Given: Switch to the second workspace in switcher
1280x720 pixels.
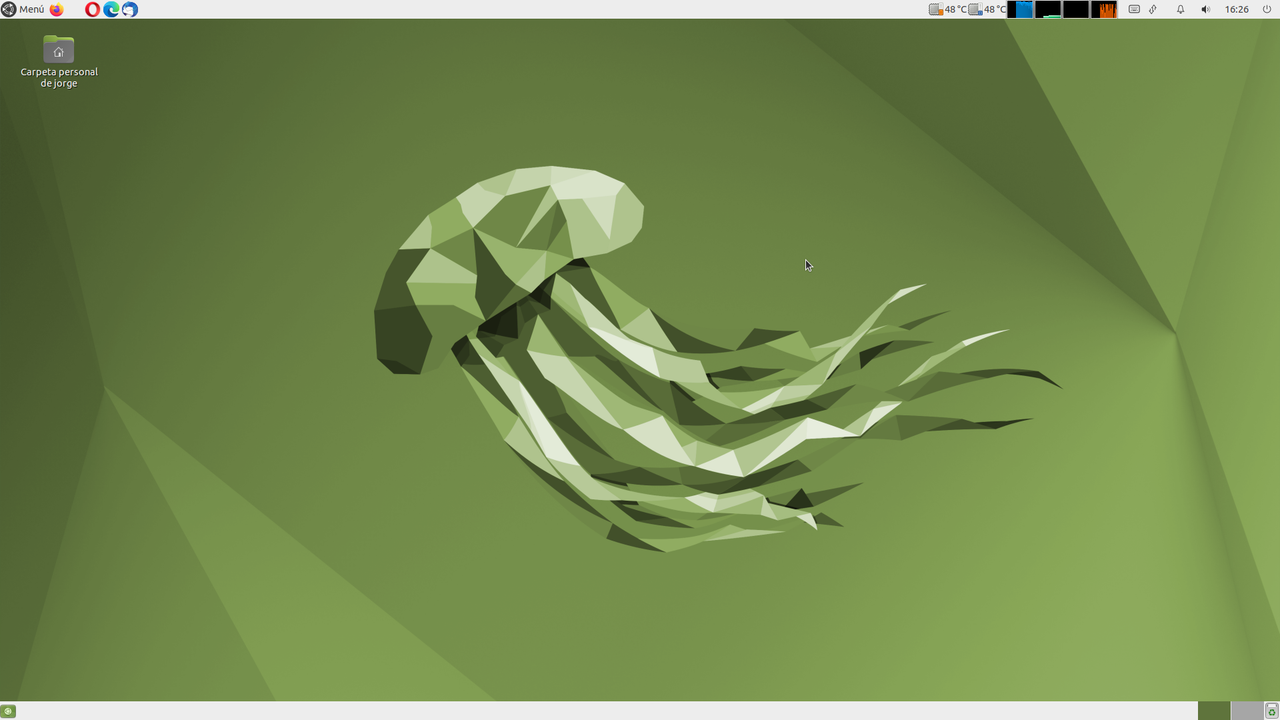Looking at the screenshot, I should point(1246,711).
